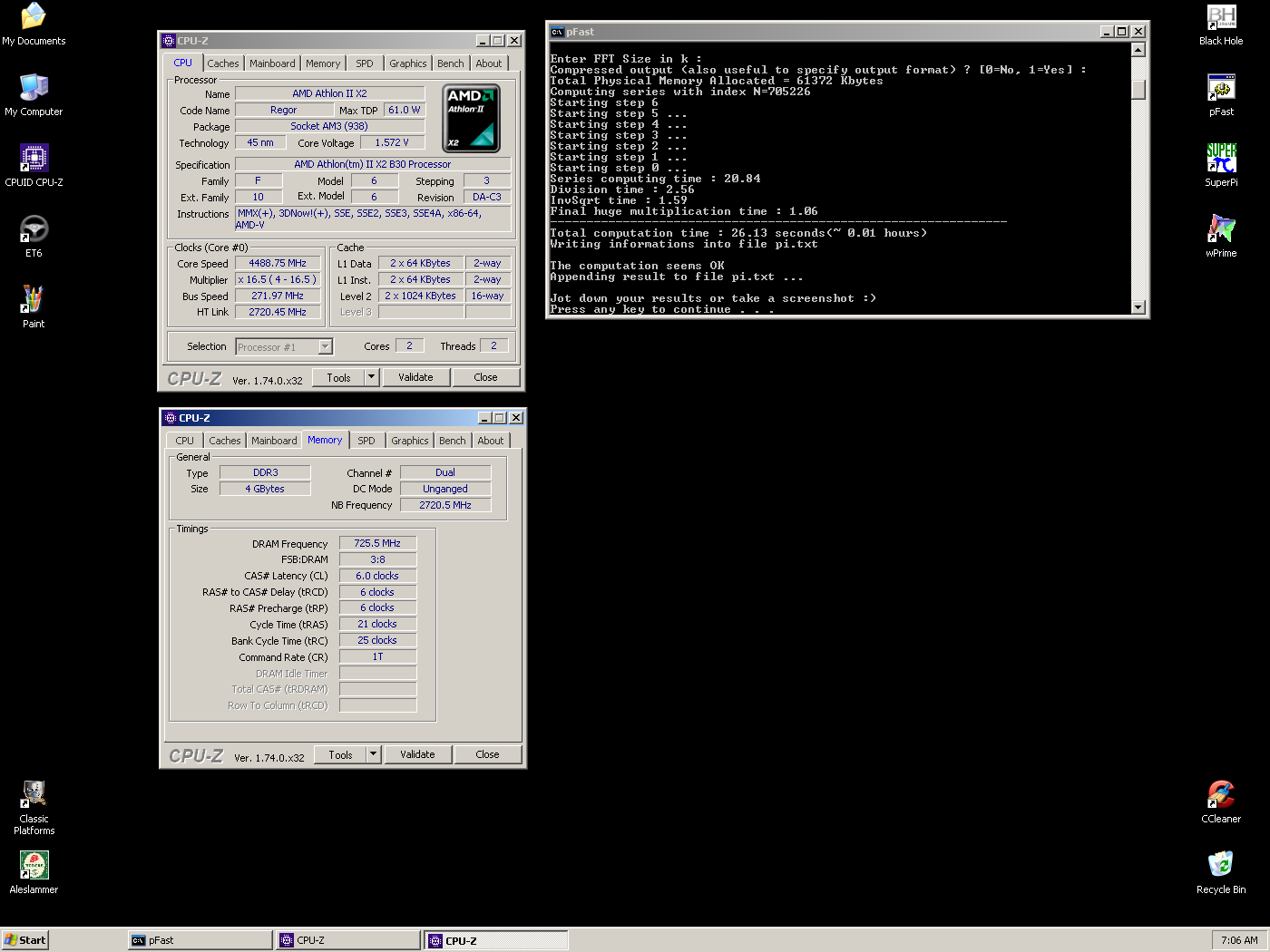The height and width of the screenshot is (952, 1270).
Task: Open Graphics tab in upper CPU-Z
Action: [408, 63]
